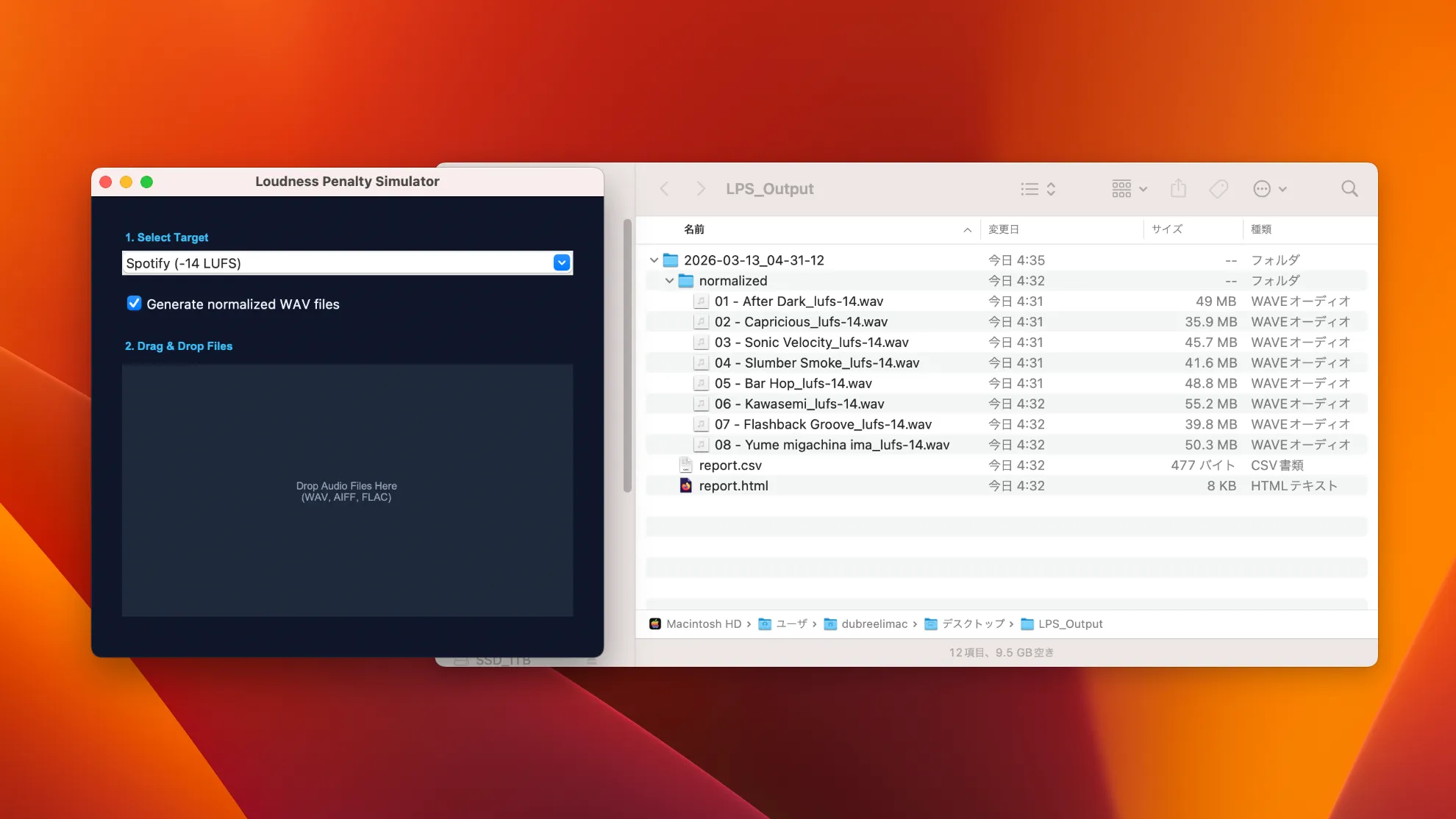Collapse the normalized folder
Image resolution: width=1456 pixels, height=819 pixels.
(x=669, y=280)
